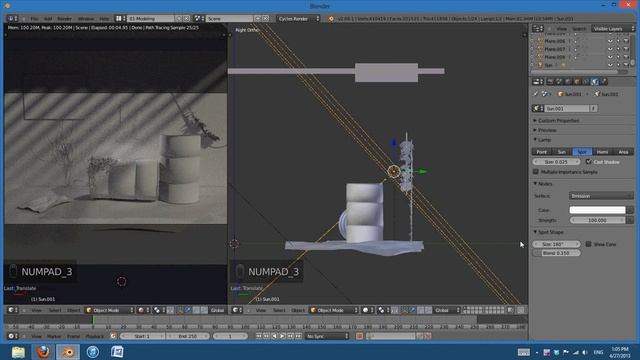
Task: Set lamp type to Spot
Action: coord(582,152)
